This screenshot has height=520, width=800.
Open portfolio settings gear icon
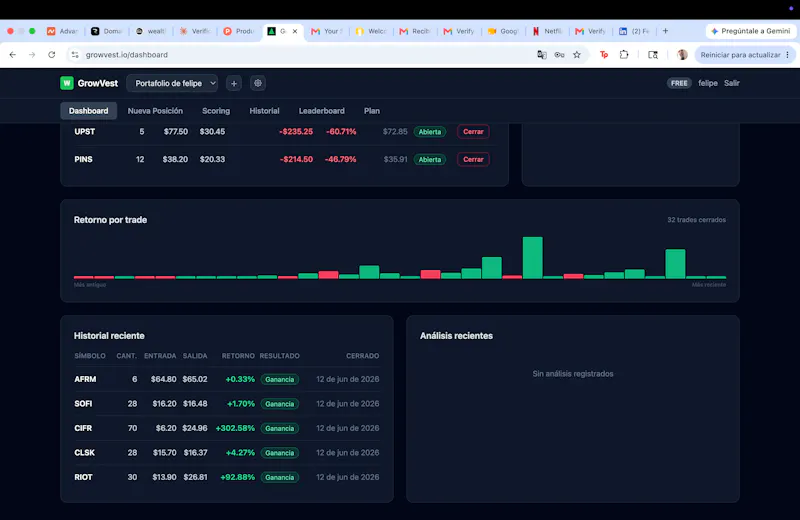[258, 83]
